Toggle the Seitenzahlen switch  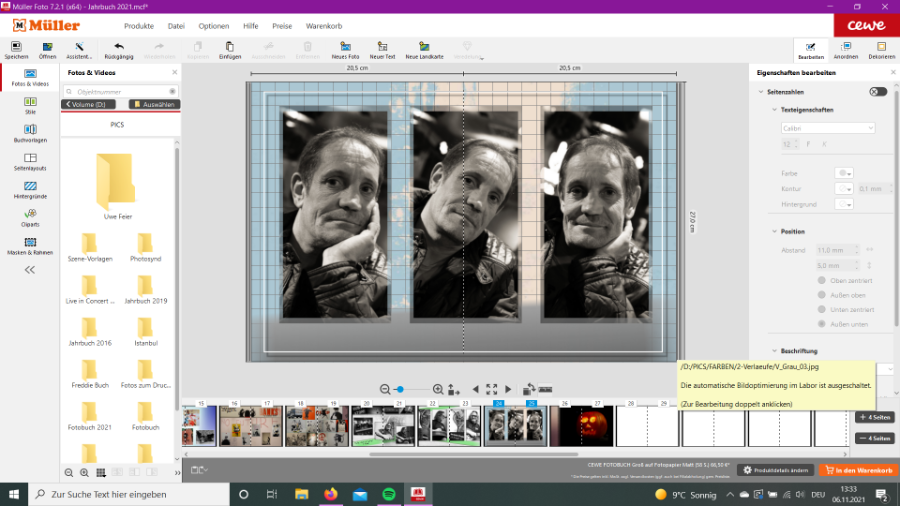[877, 92]
